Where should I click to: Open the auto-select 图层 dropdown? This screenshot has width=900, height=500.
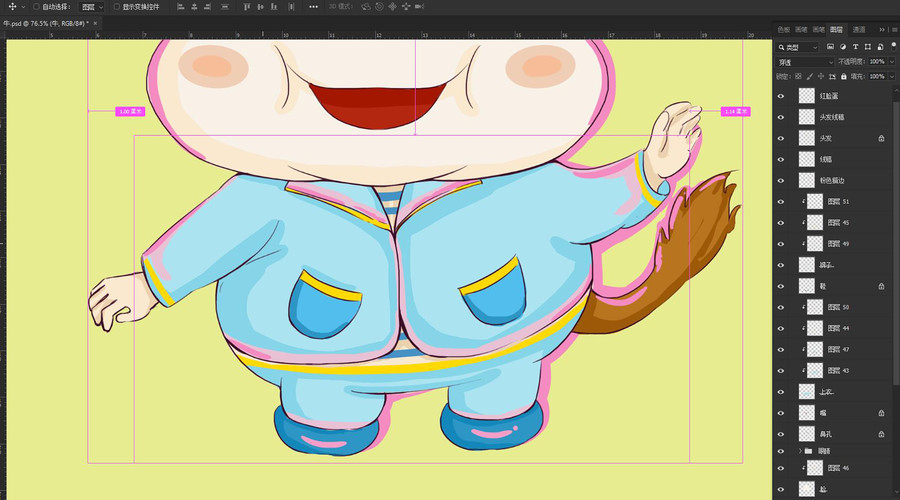tap(92, 7)
